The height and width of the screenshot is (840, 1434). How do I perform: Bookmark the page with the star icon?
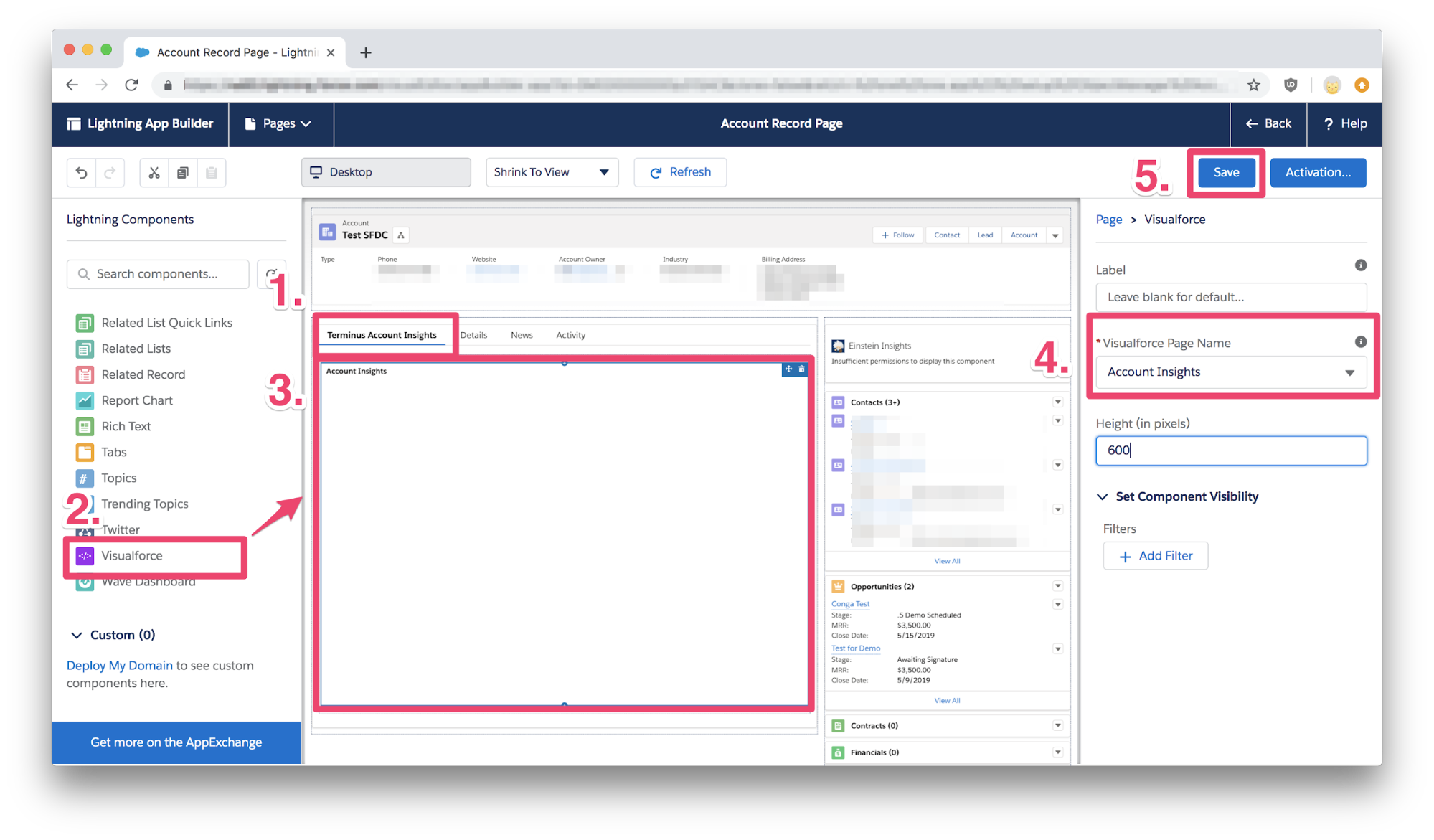(1253, 85)
